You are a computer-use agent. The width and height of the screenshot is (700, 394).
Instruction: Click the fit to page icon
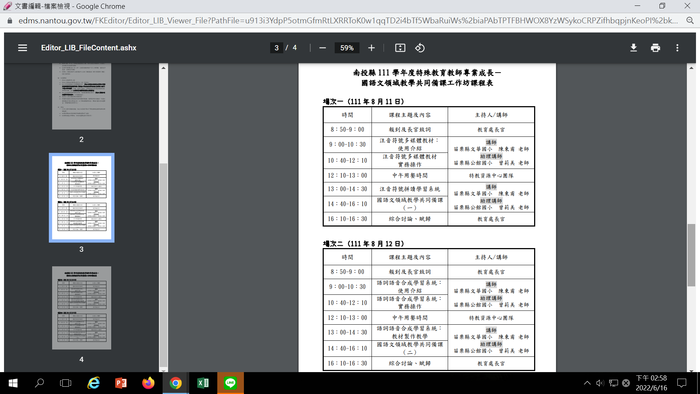400,48
